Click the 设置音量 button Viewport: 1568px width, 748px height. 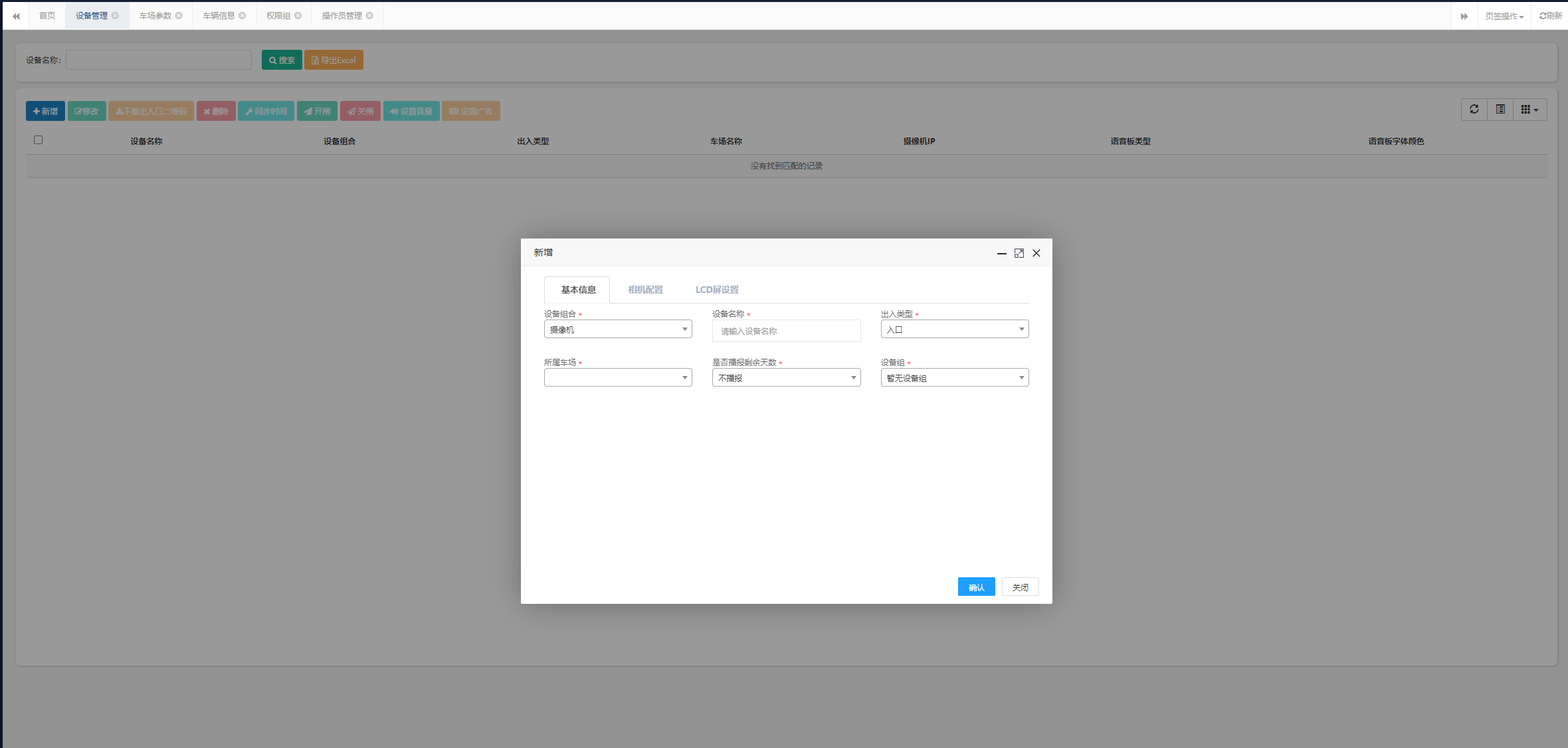pyautogui.click(x=411, y=111)
